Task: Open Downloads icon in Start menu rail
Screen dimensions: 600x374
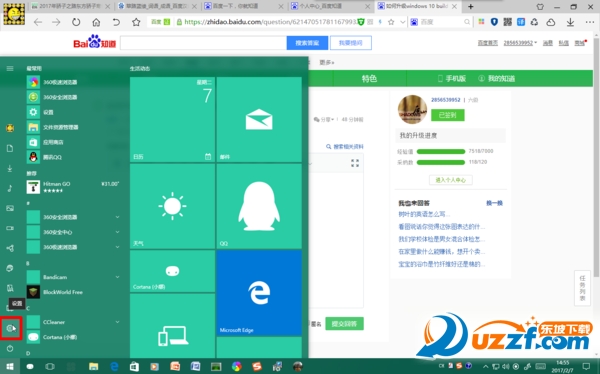Action: tap(10, 168)
